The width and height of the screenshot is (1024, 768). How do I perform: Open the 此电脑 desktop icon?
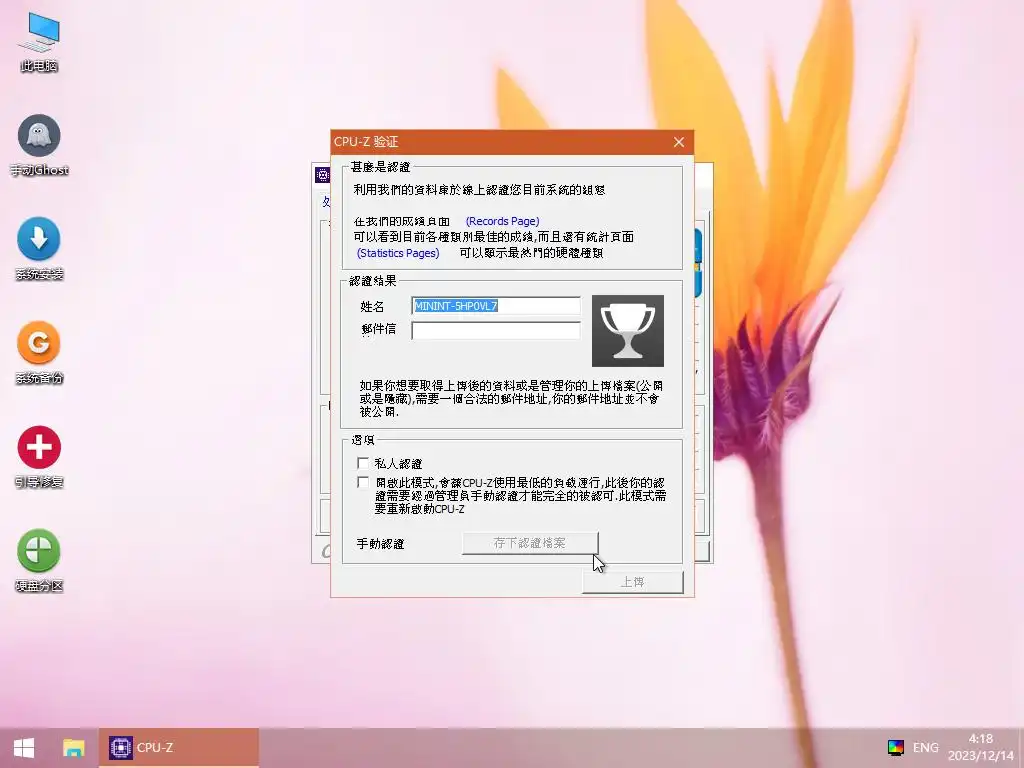(39, 42)
